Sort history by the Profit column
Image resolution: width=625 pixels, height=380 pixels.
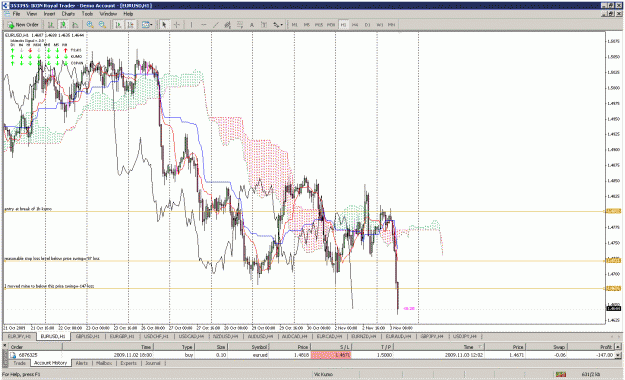click(x=591, y=347)
